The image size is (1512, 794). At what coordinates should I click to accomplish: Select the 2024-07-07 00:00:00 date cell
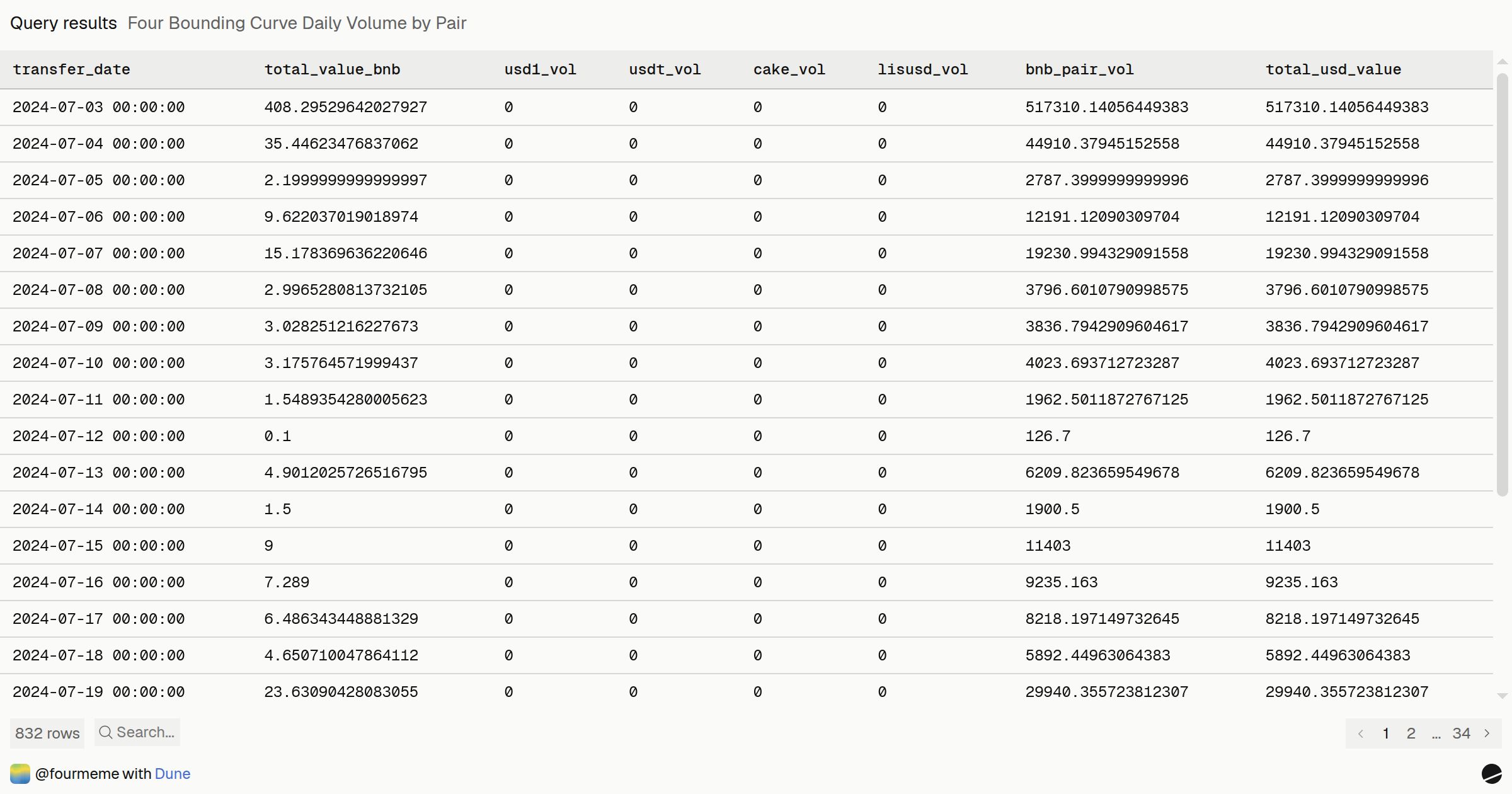pos(99,253)
